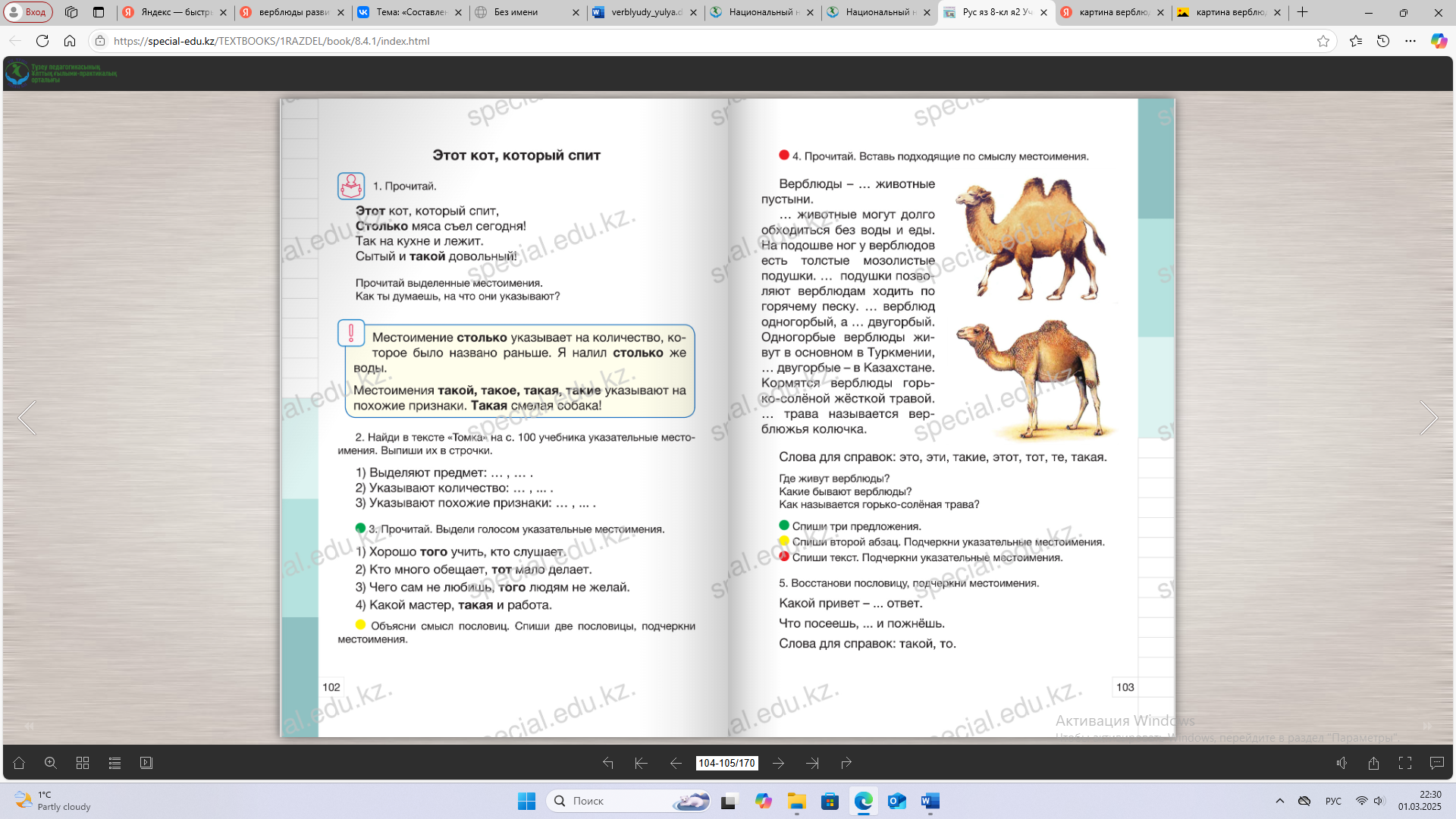Open the workspaces icon
This screenshot has height=819, width=1456.
pyautogui.click(x=71, y=12)
